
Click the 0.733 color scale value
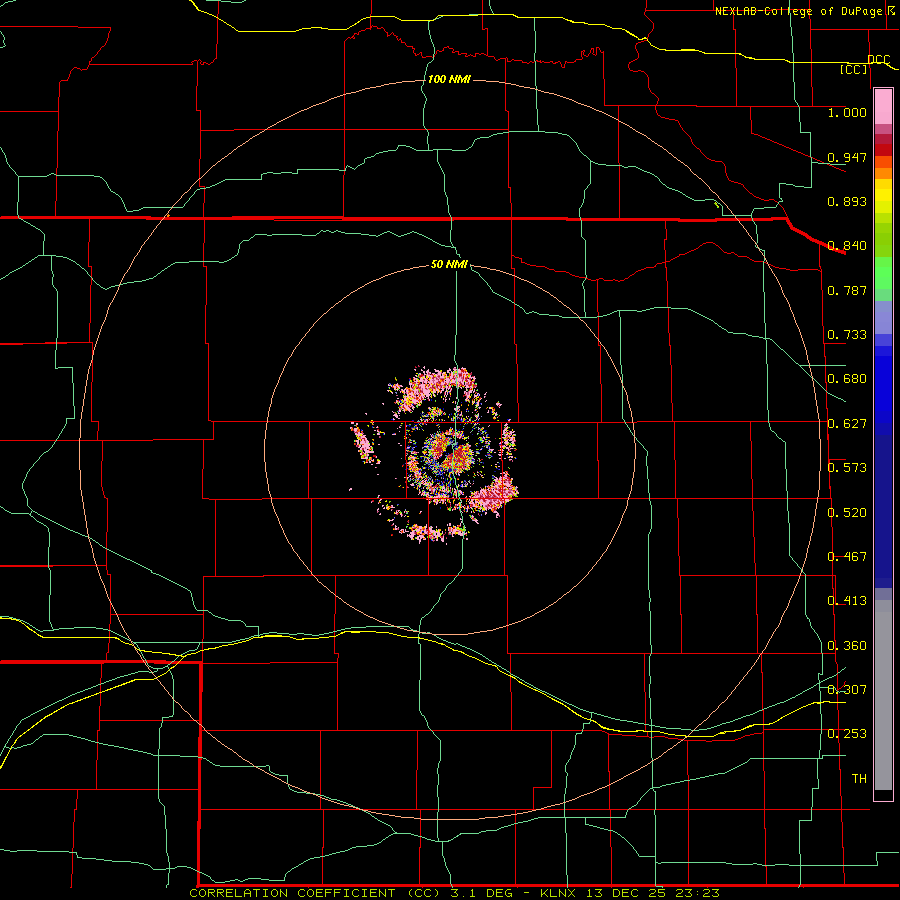click(847, 335)
